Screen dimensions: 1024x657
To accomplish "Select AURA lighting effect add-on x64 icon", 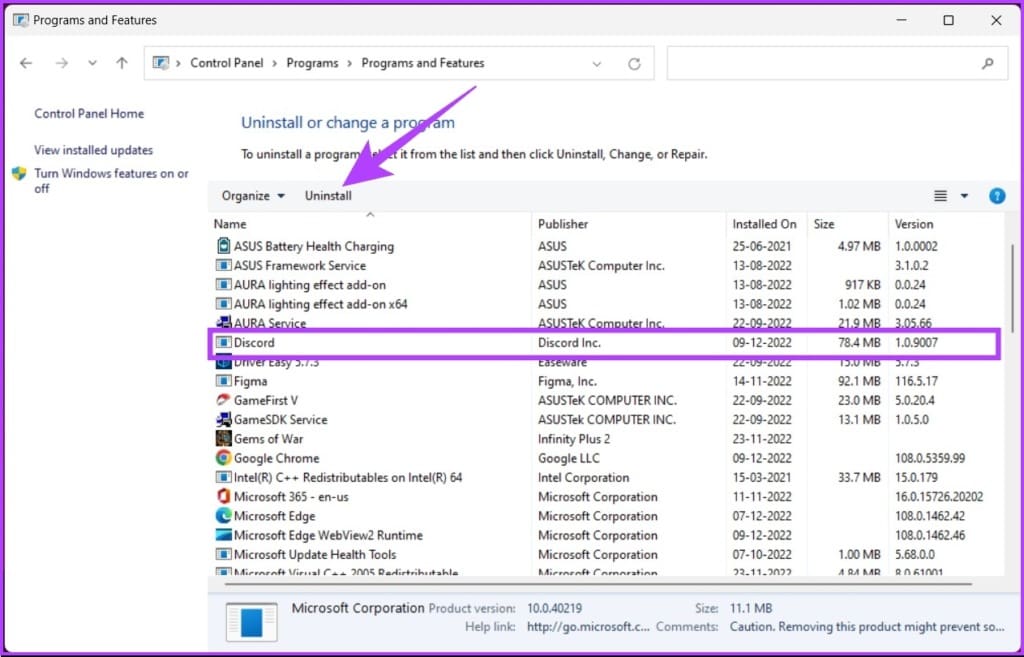I will coord(223,304).
